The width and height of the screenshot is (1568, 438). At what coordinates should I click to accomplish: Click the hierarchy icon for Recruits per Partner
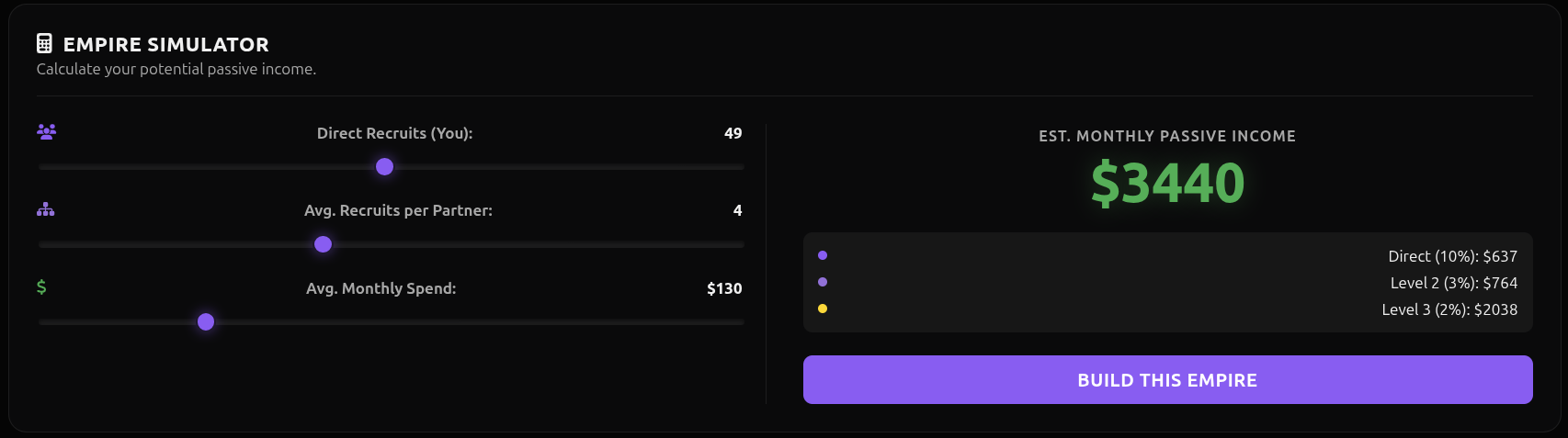[x=46, y=209]
